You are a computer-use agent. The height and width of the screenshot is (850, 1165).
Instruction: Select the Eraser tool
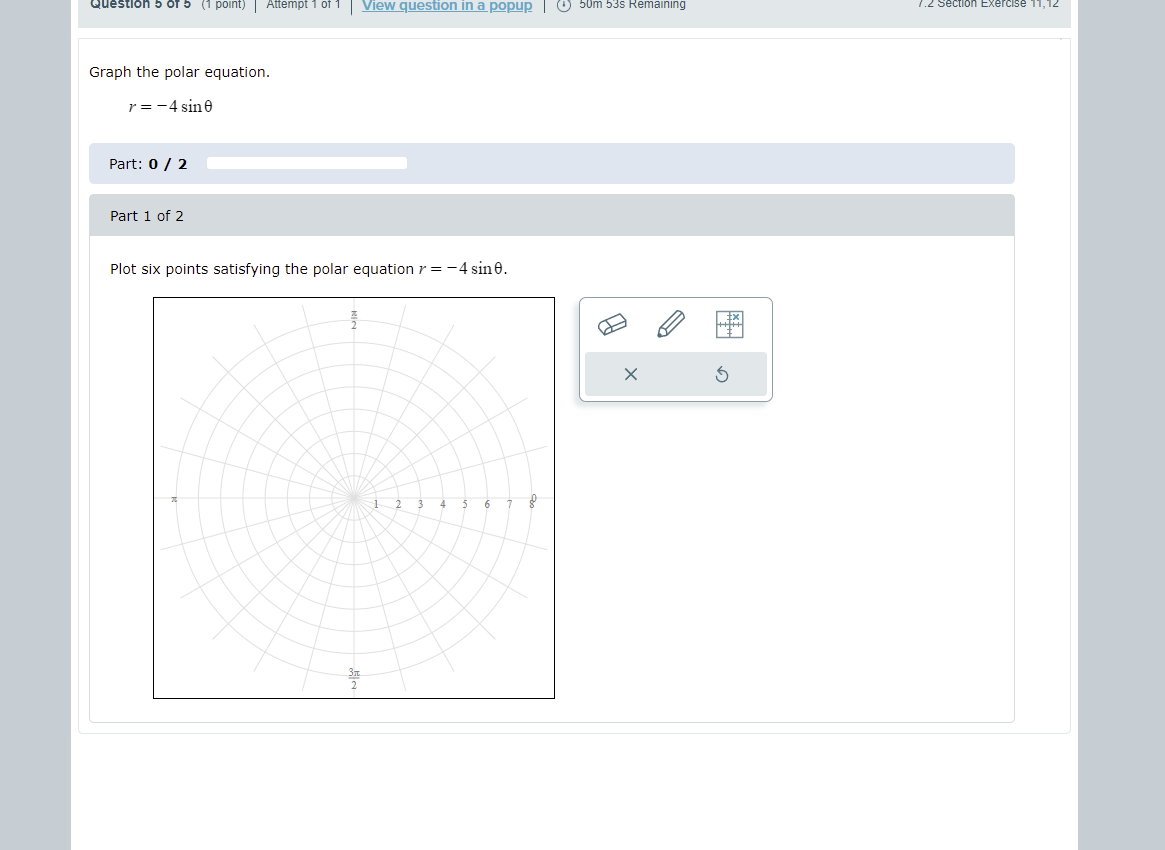point(613,324)
